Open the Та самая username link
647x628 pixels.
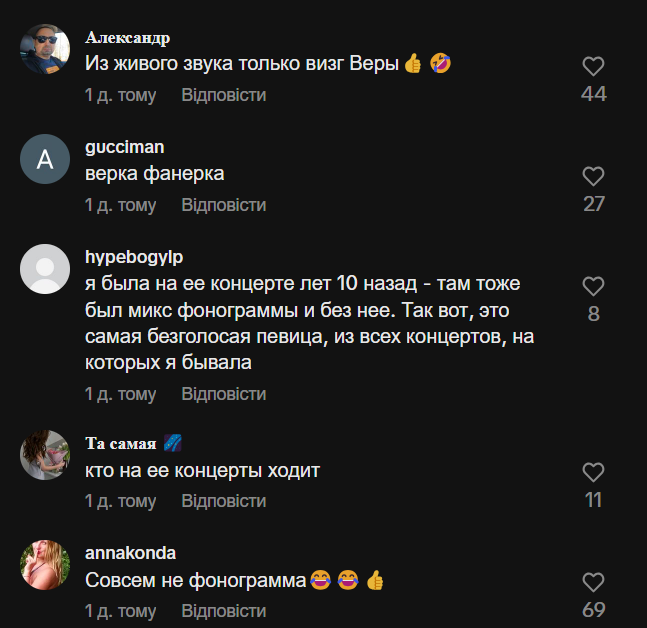[x=121, y=443]
